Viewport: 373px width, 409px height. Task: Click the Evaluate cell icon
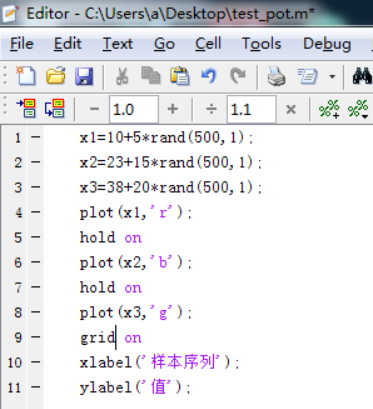[x=26, y=108]
